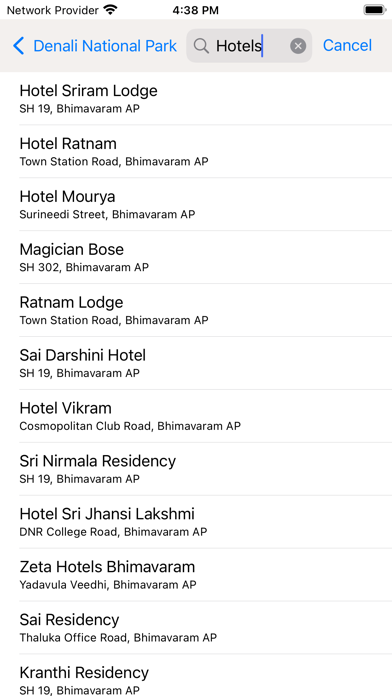
Task: Focus the Hotels search field
Action: (x=249, y=46)
